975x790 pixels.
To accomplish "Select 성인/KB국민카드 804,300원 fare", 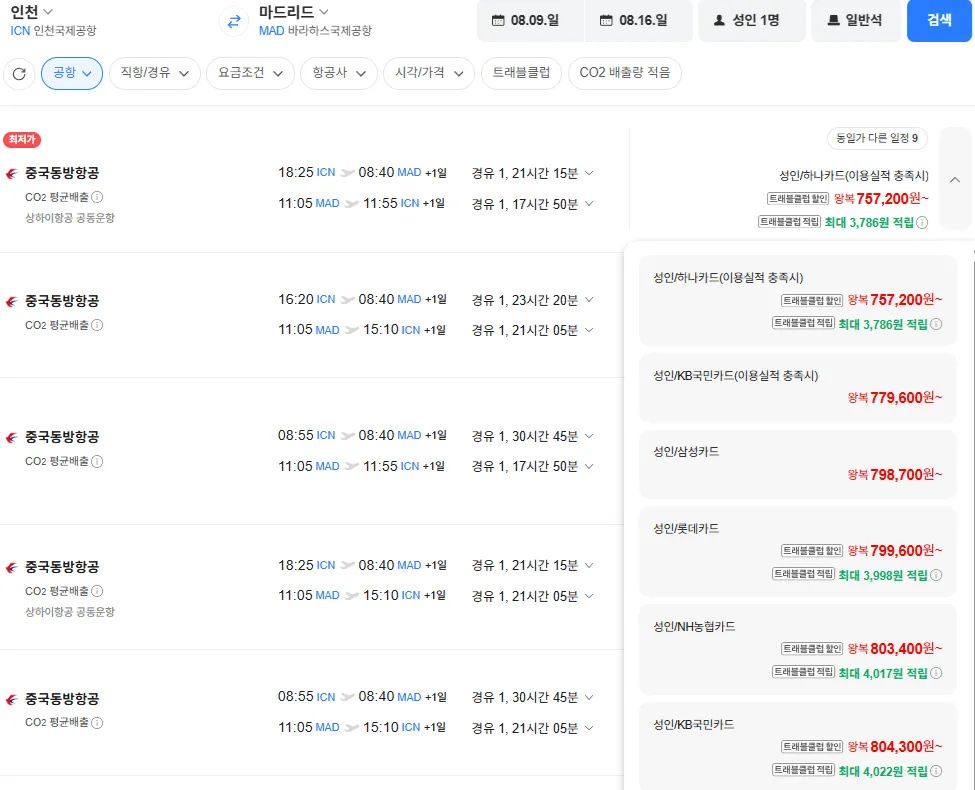I will pyautogui.click(x=798, y=746).
